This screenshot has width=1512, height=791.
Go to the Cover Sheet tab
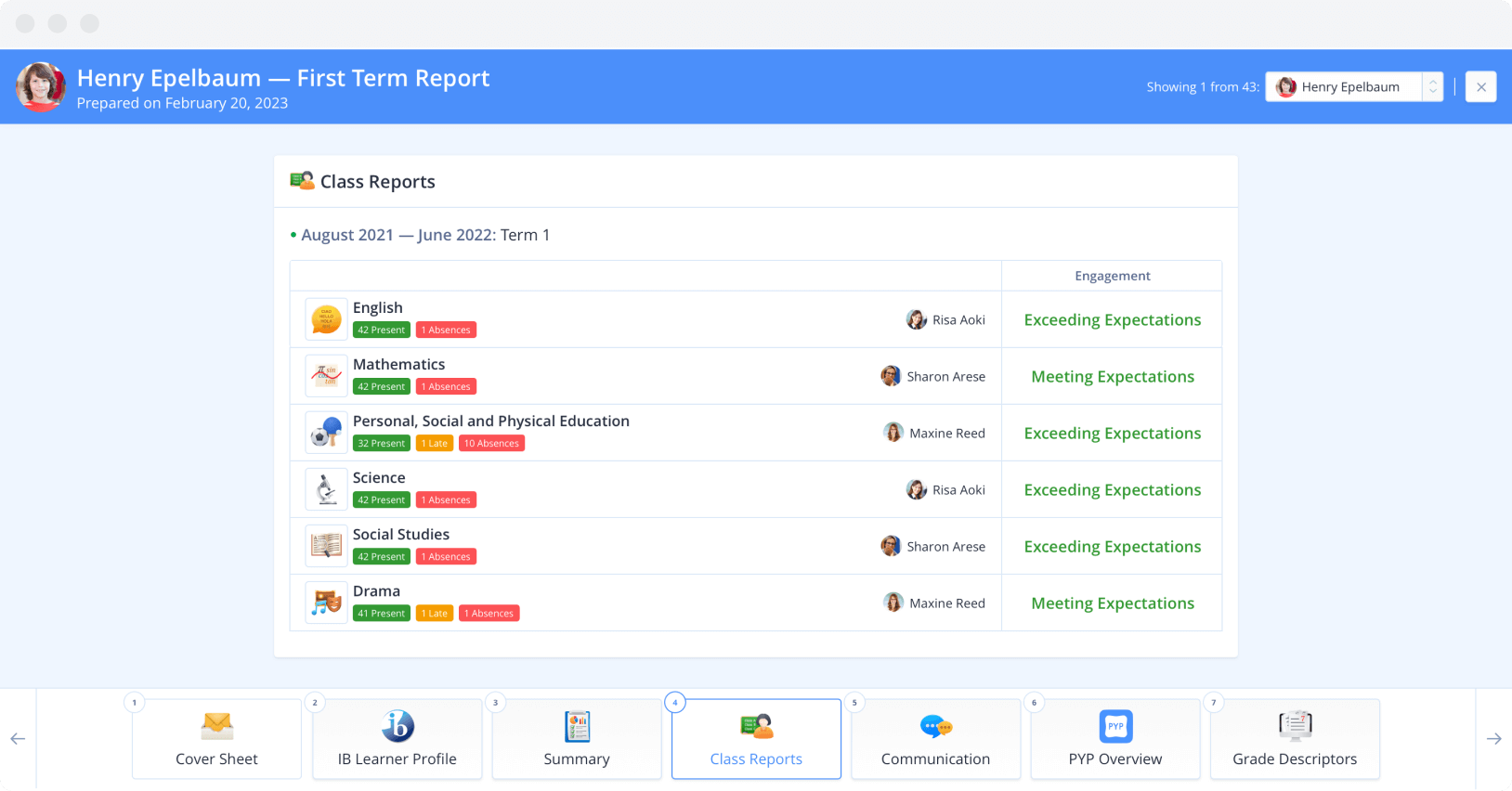(x=216, y=739)
